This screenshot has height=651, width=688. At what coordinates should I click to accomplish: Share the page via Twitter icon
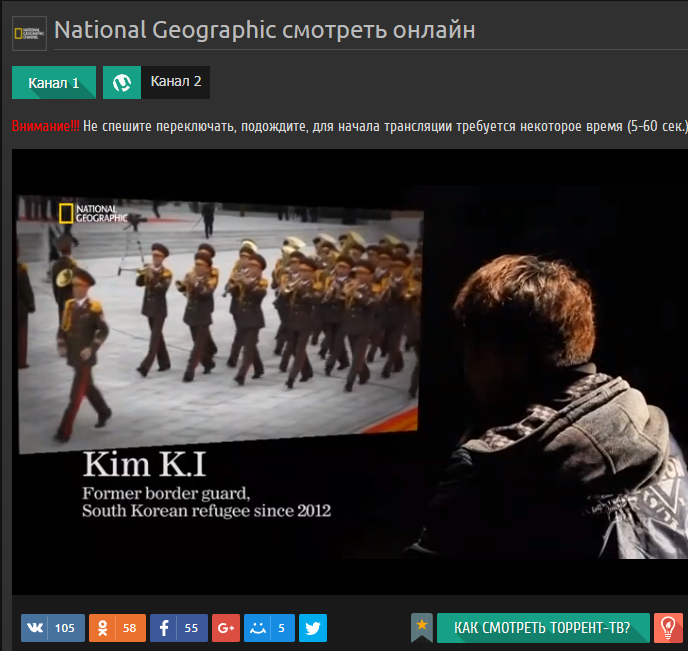[x=313, y=628]
